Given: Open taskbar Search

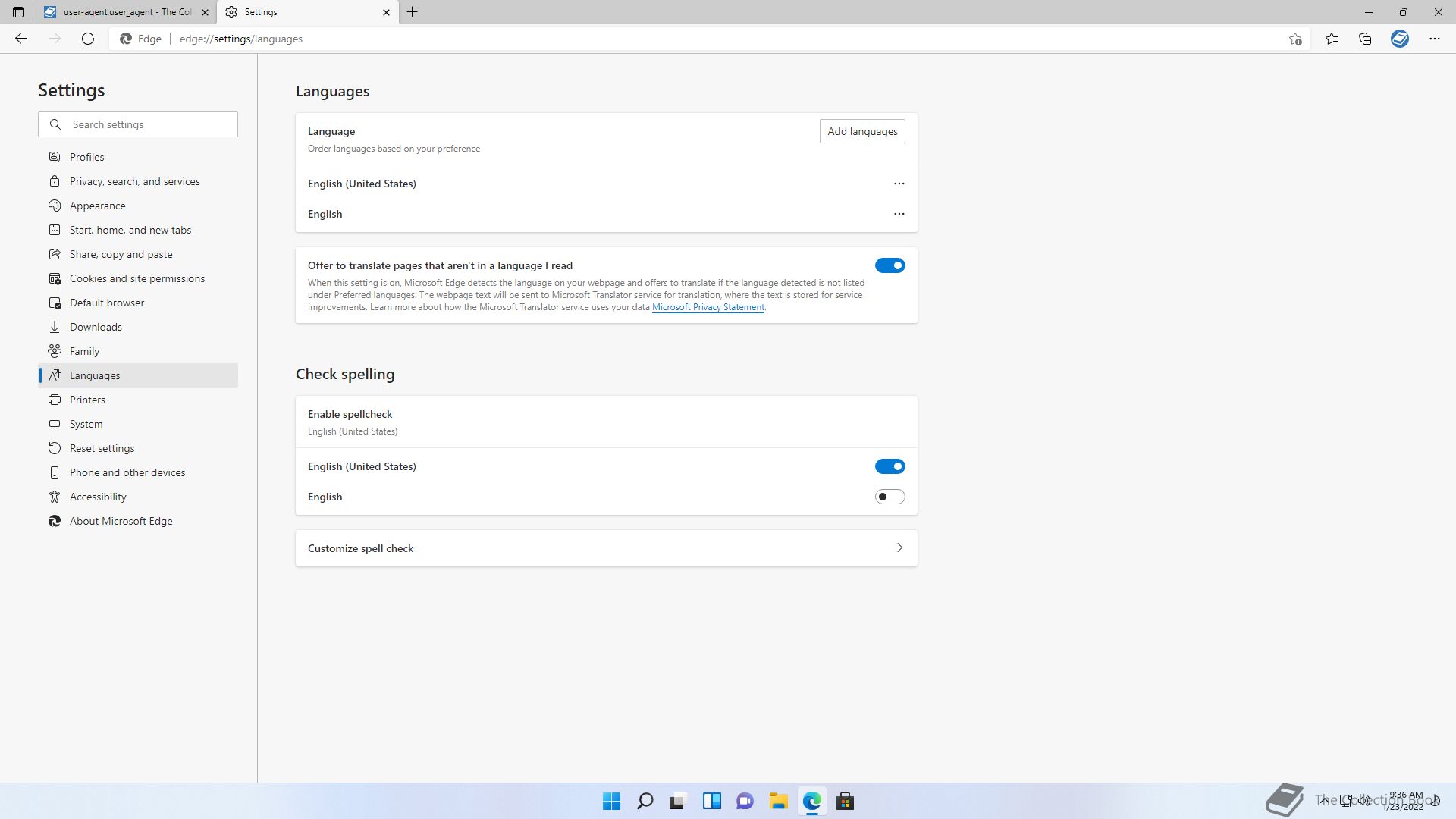Looking at the screenshot, I should click(x=645, y=801).
